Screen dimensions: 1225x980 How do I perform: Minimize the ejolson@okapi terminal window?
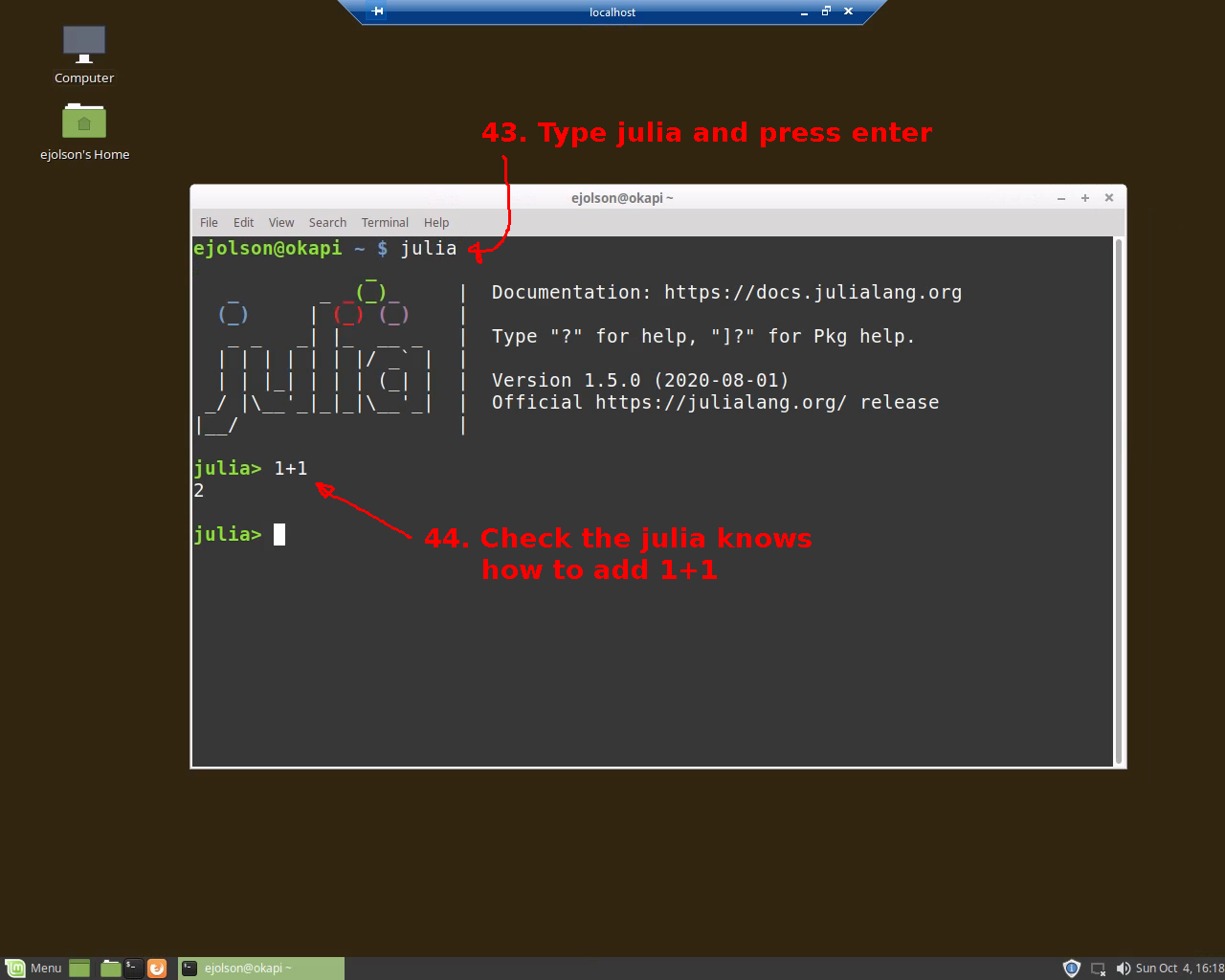(x=1061, y=198)
